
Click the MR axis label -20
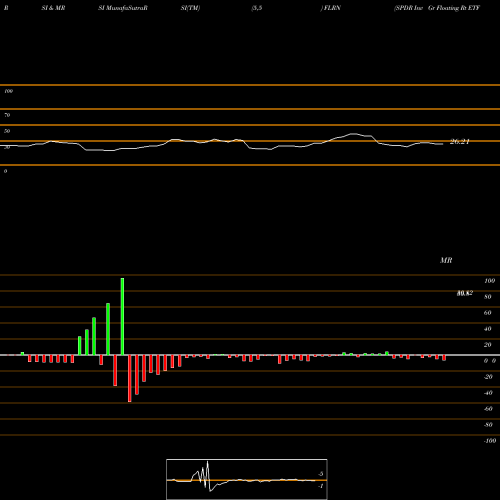click(x=488, y=377)
